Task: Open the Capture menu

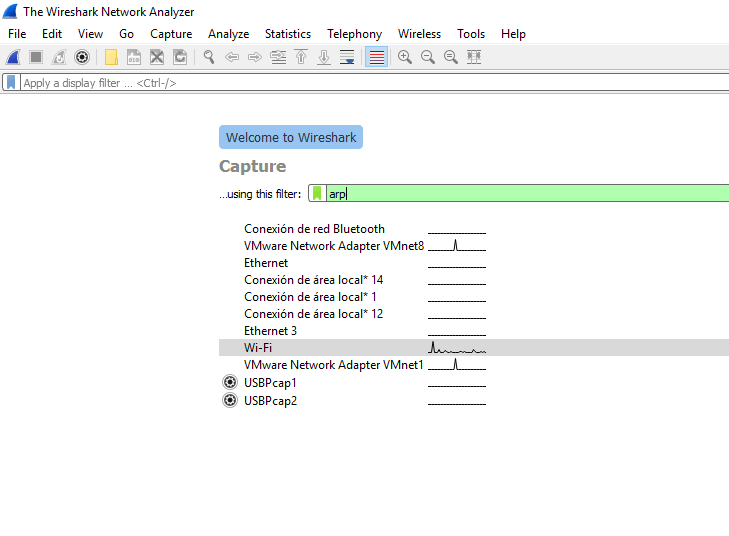Action: (x=171, y=34)
